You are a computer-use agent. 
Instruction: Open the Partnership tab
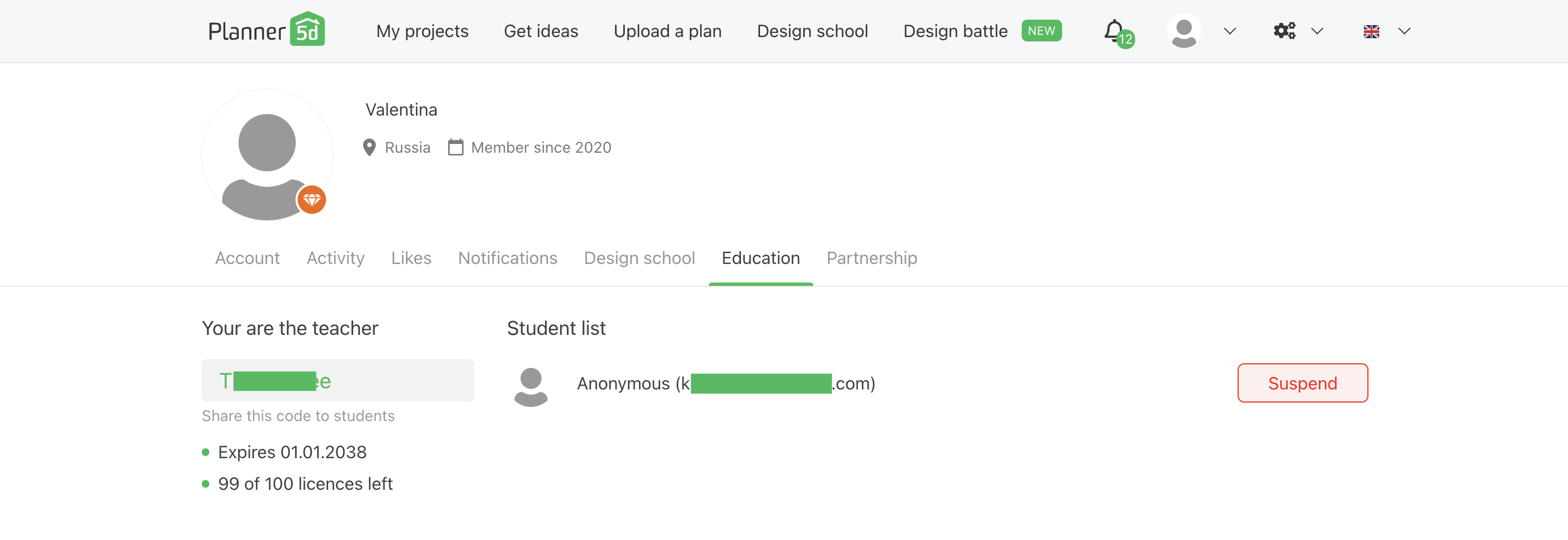[x=871, y=258]
